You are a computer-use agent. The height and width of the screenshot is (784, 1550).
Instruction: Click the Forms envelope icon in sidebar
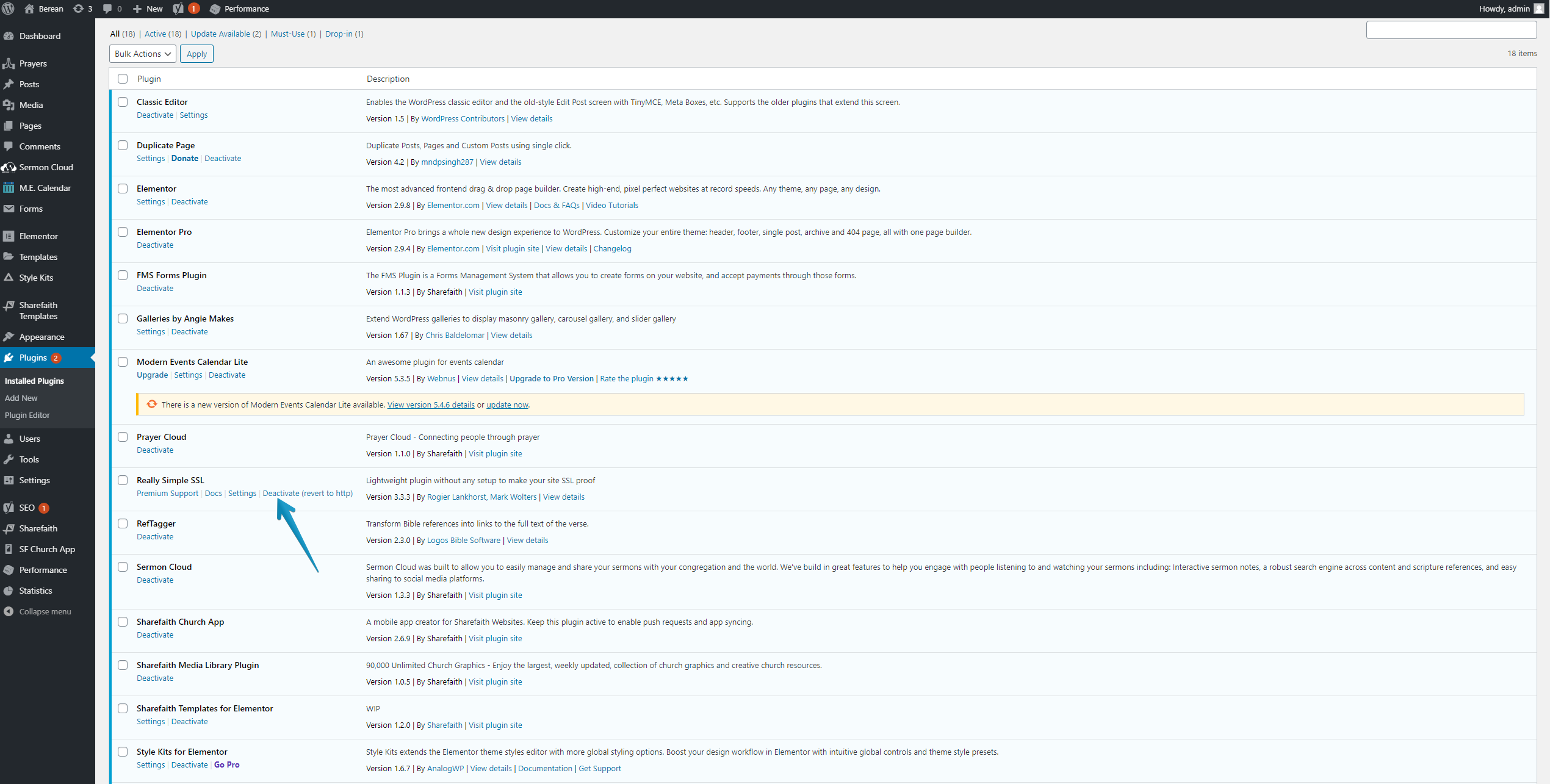9,209
